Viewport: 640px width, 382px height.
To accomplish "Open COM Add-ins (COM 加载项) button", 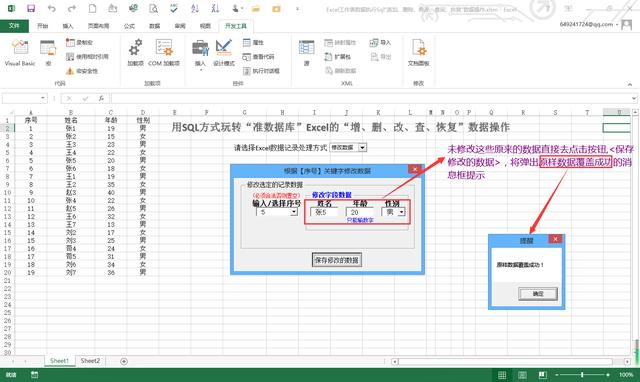I will click(164, 52).
